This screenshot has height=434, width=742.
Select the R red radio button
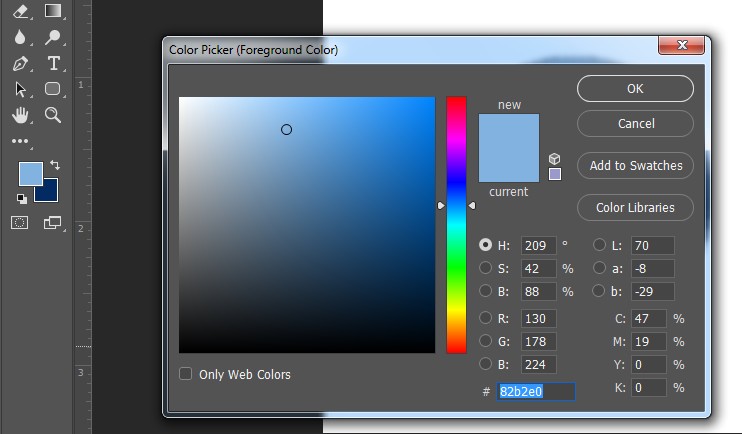(x=486, y=319)
